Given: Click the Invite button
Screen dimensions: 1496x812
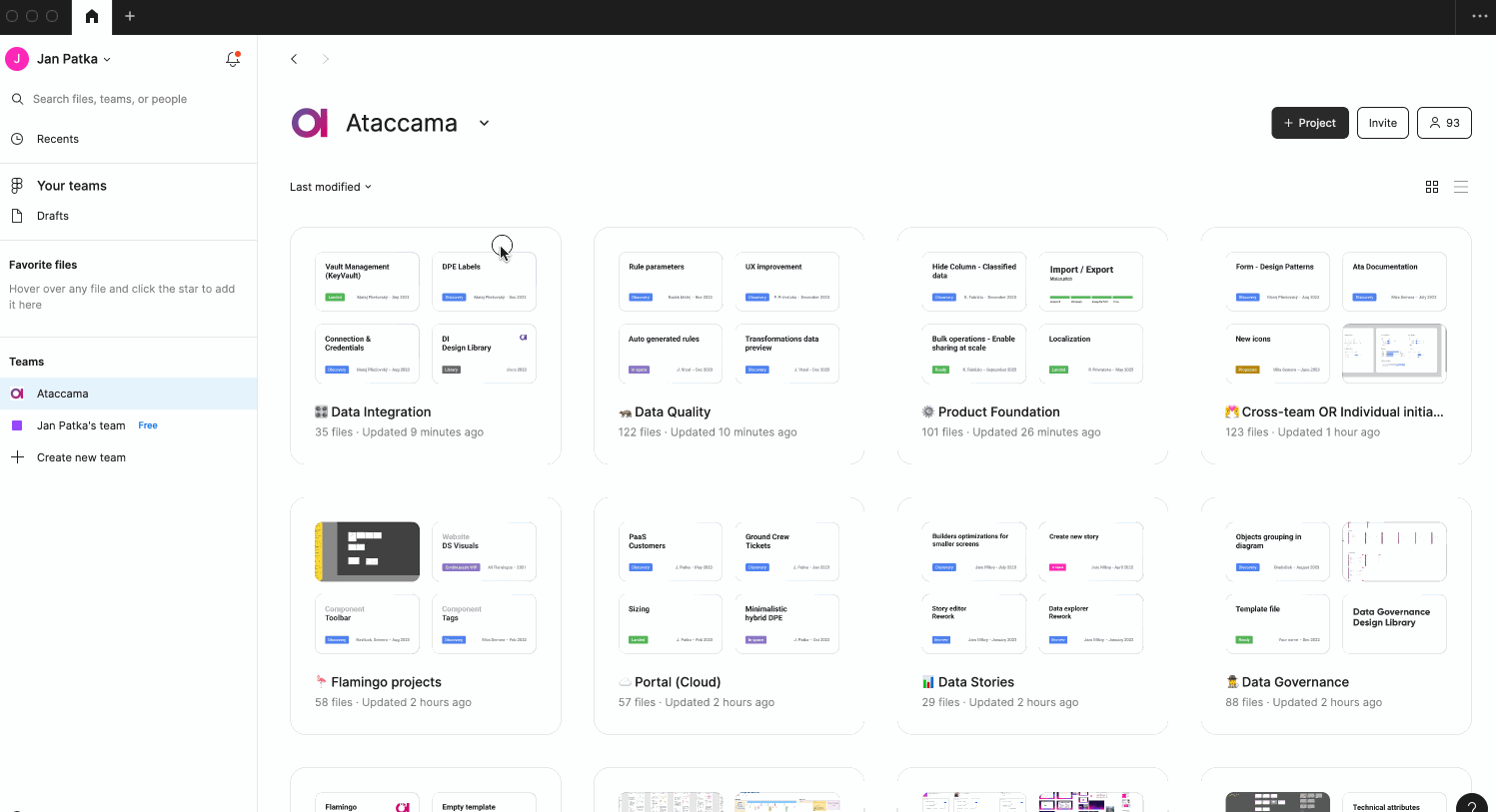Looking at the screenshot, I should coord(1383,123).
